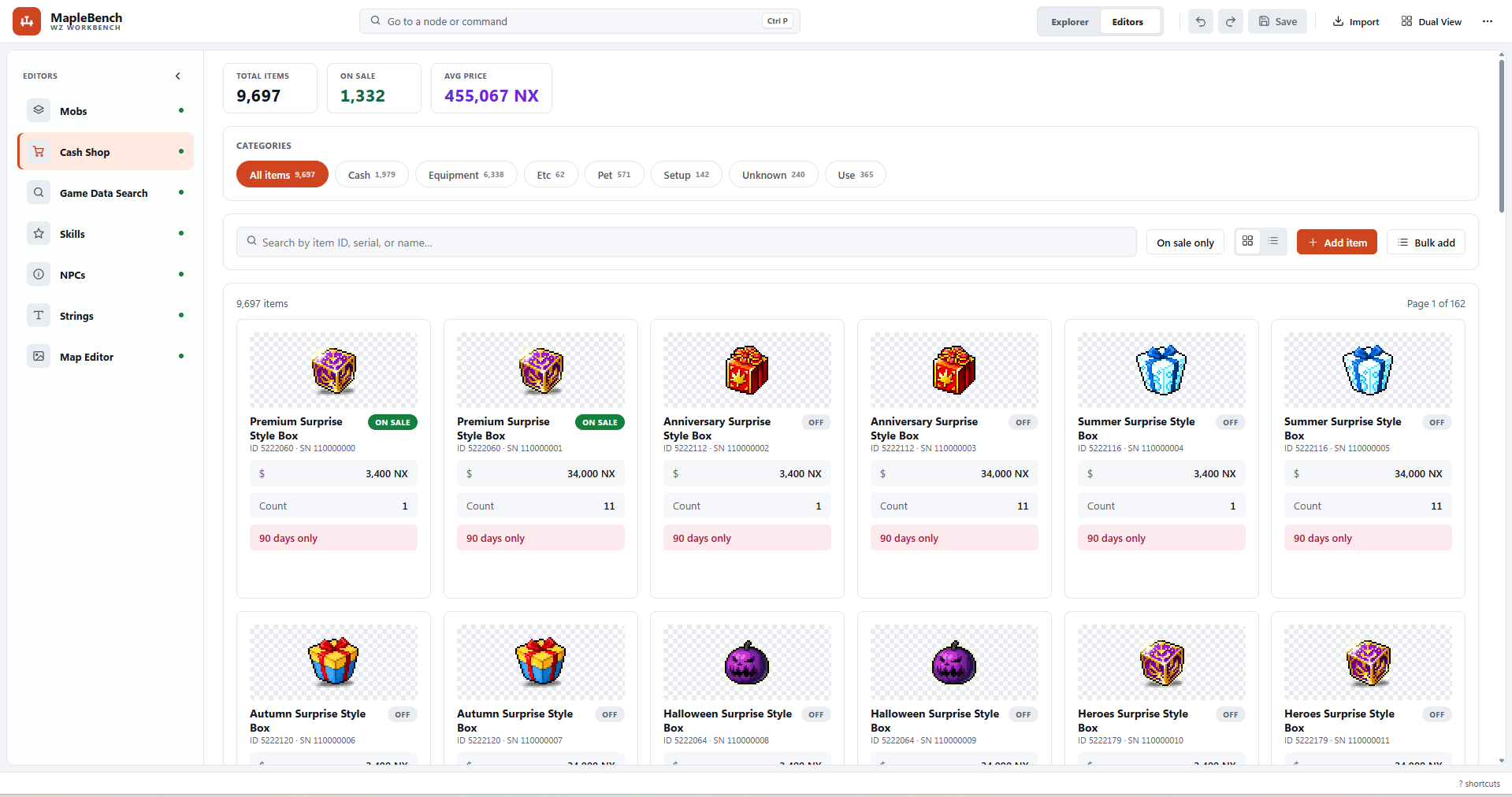Click Summer Surprise Style Box thumbnail SN 110000004
Screen dimensions: 1512x797
click(x=1161, y=370)
